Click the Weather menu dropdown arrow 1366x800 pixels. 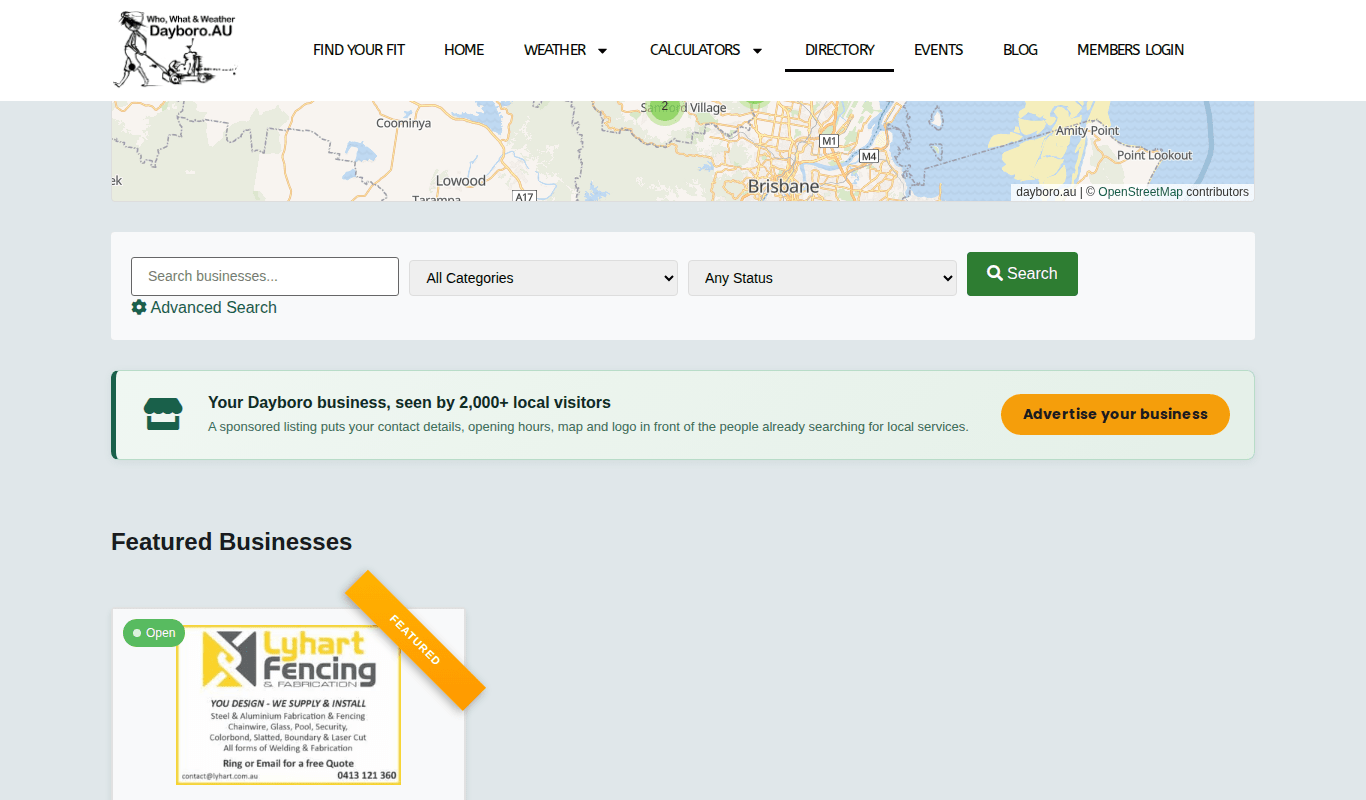click(x=602, y=51)
